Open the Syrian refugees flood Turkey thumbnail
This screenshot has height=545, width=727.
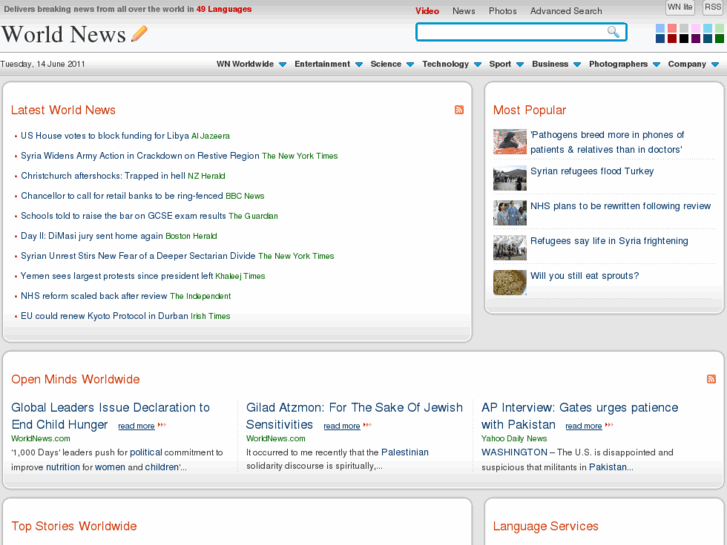(x=510, y=178)
